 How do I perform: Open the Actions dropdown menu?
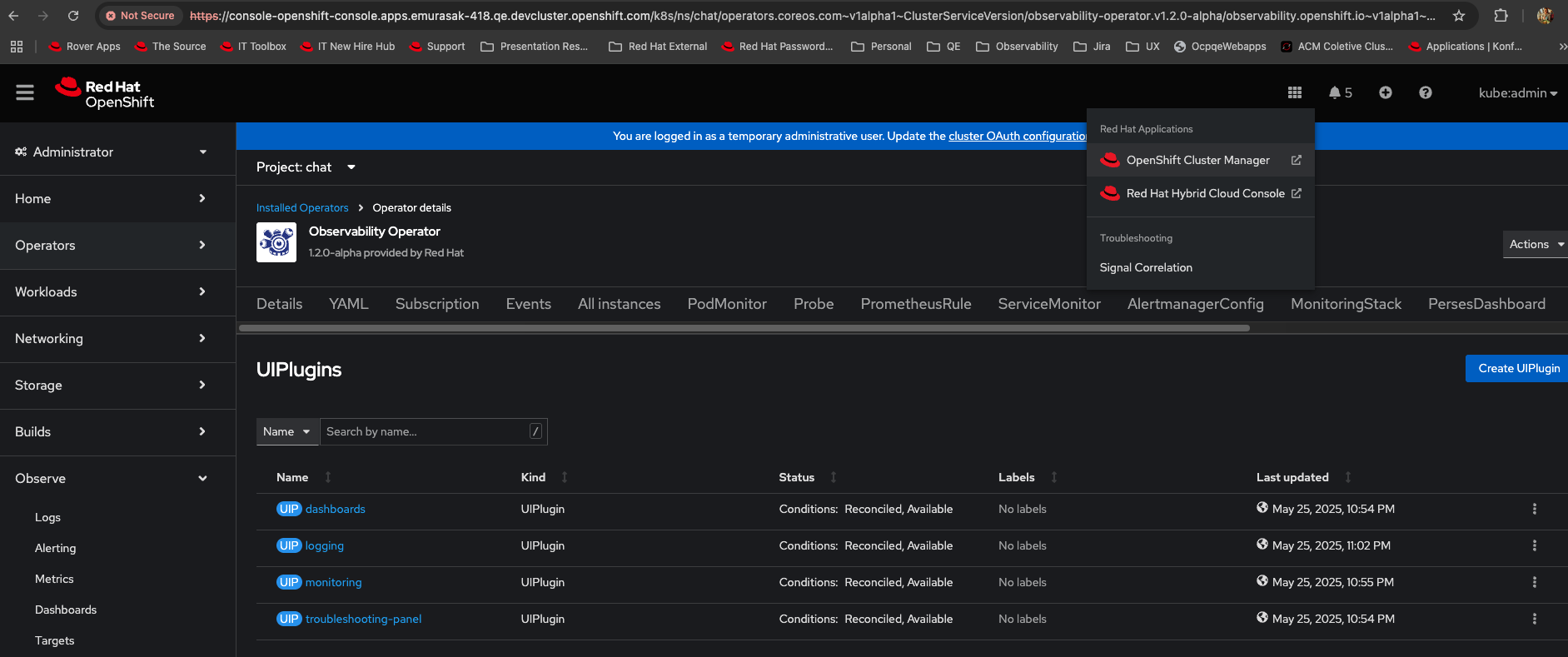(x=1536, y=244)
